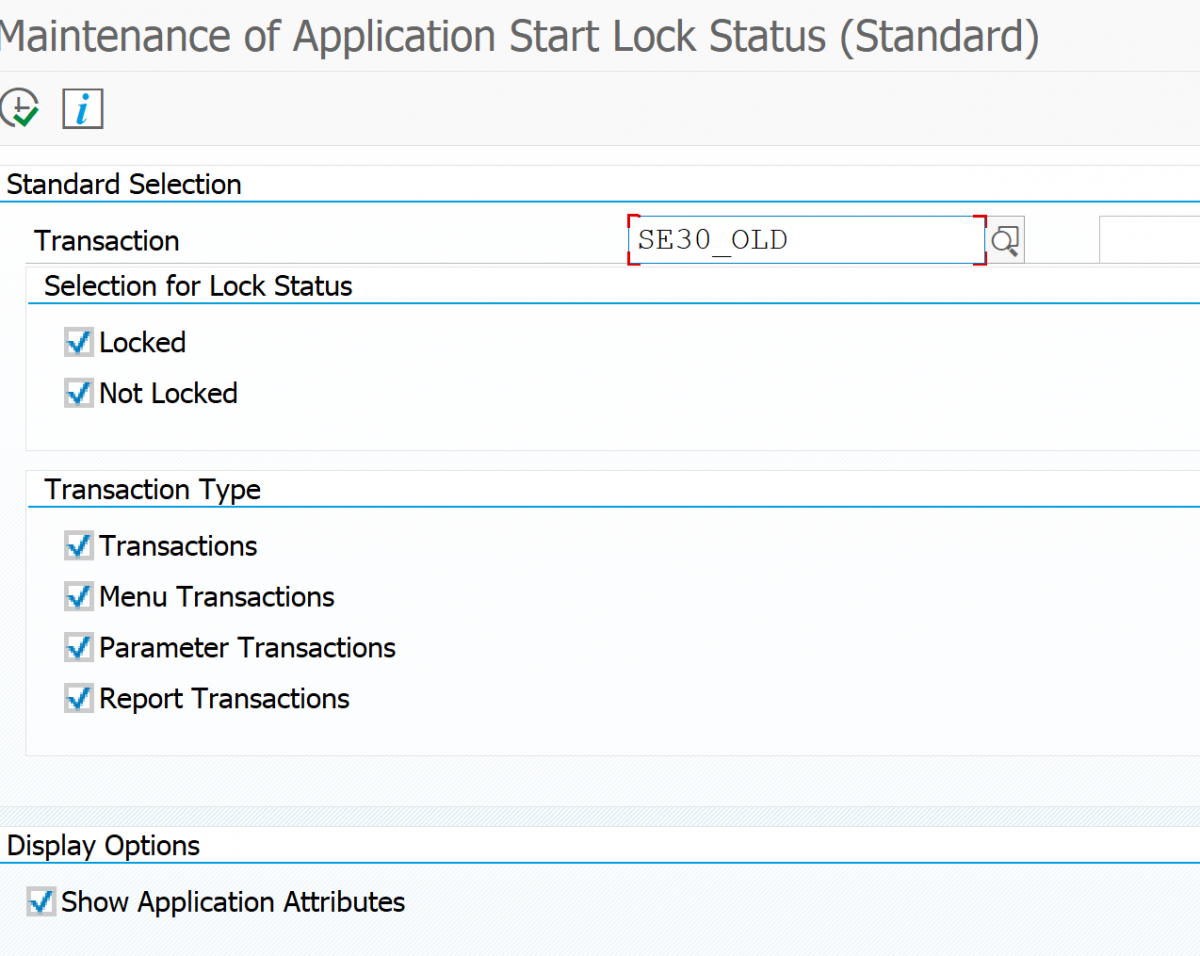Uncheck Parameter Transactions

[78, 648]
